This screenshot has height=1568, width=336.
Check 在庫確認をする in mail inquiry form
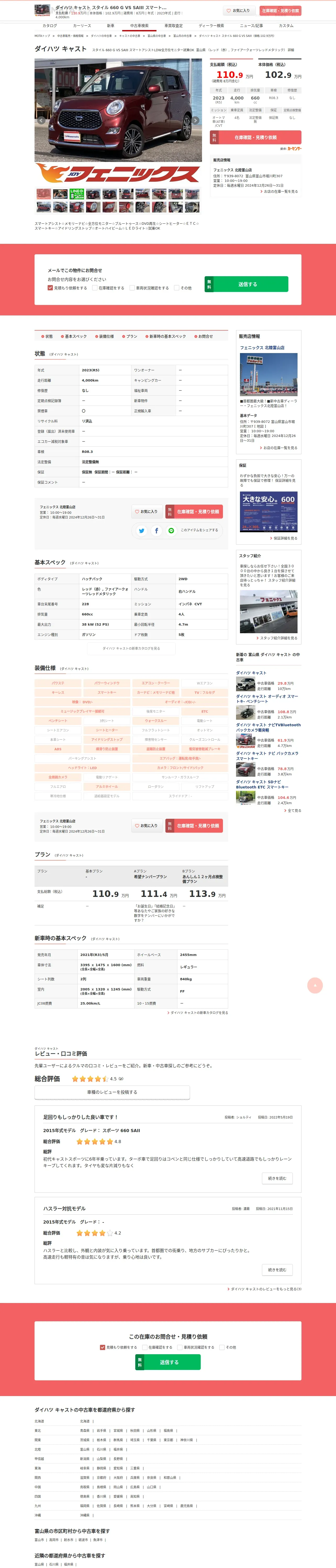click(x=94, y=288)
